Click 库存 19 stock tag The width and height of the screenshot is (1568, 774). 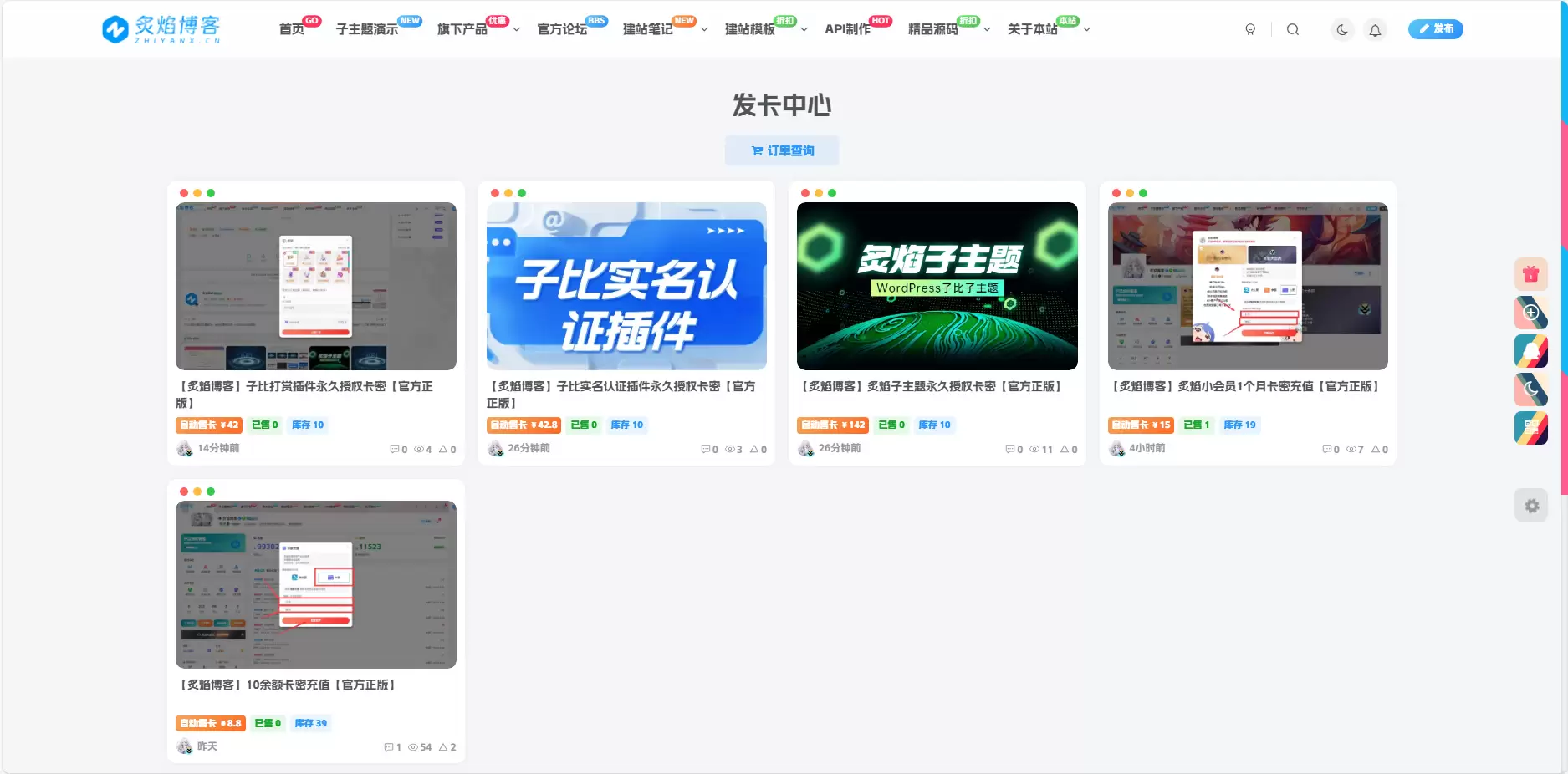point(1239,425)
